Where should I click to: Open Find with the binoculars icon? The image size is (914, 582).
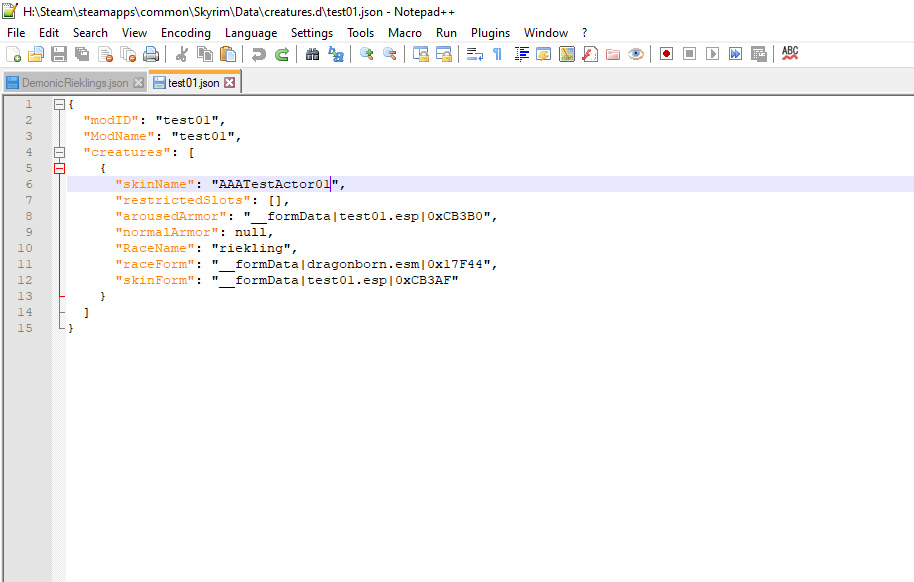pos(313,54)
